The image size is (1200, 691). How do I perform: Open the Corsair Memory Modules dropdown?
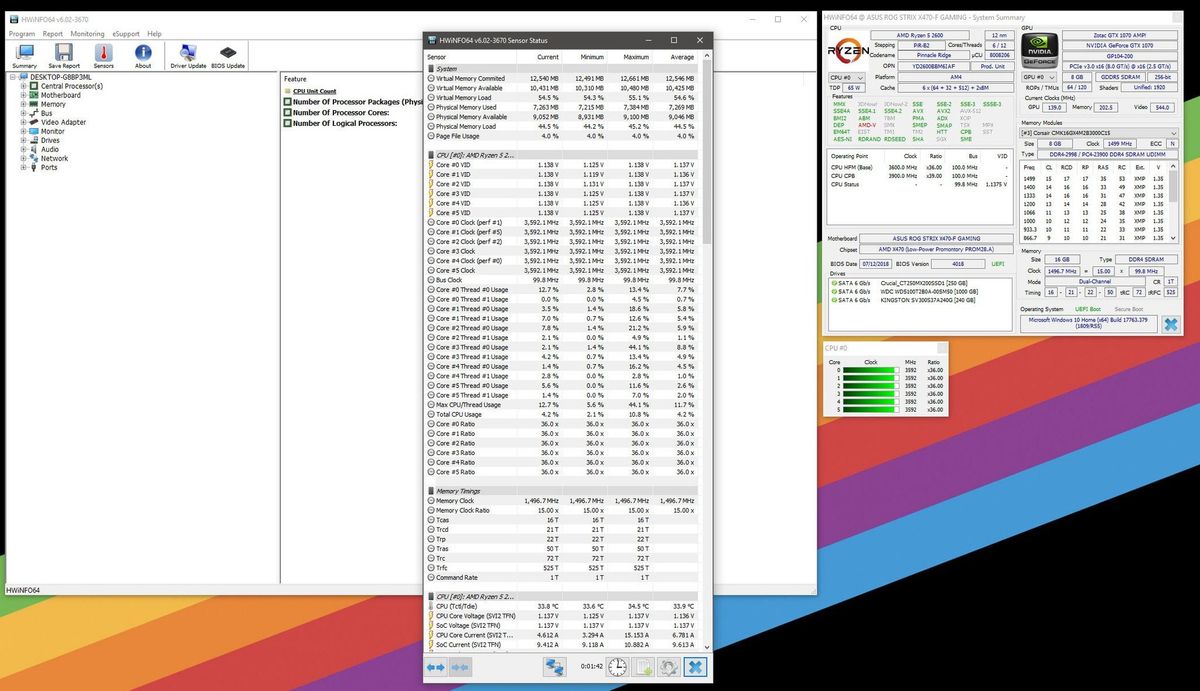pos(1172,132)
